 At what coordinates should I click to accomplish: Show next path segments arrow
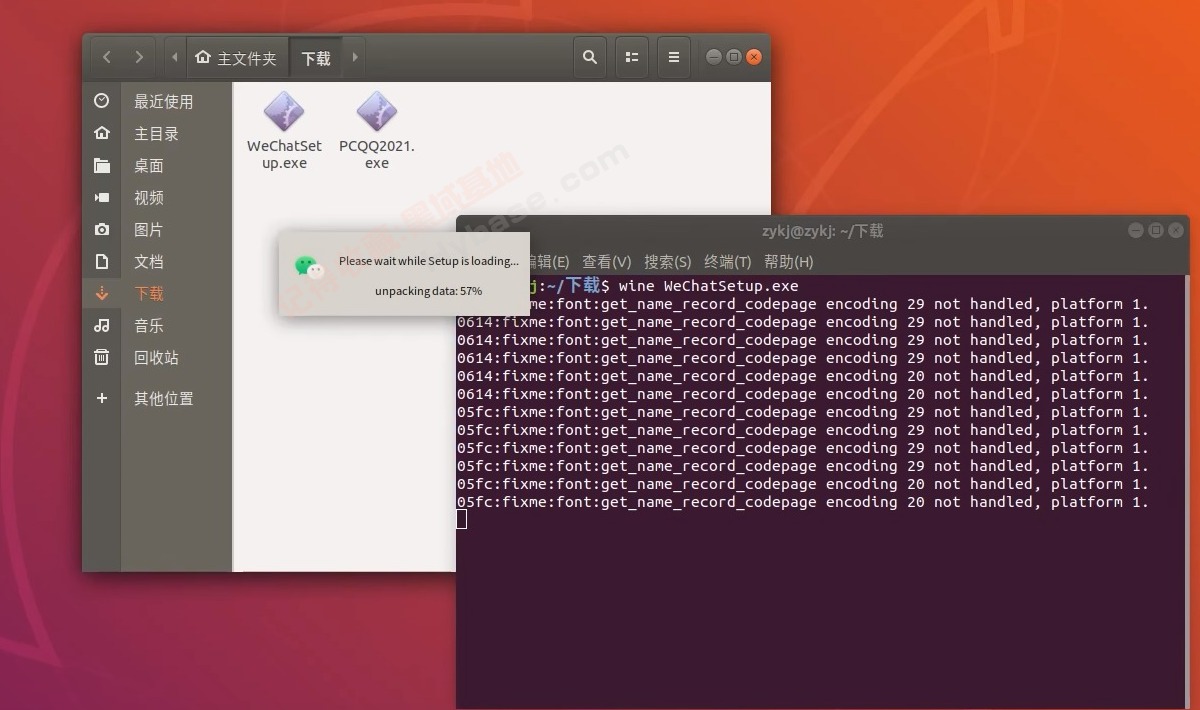pyautogui.click(x=355, y=58)
